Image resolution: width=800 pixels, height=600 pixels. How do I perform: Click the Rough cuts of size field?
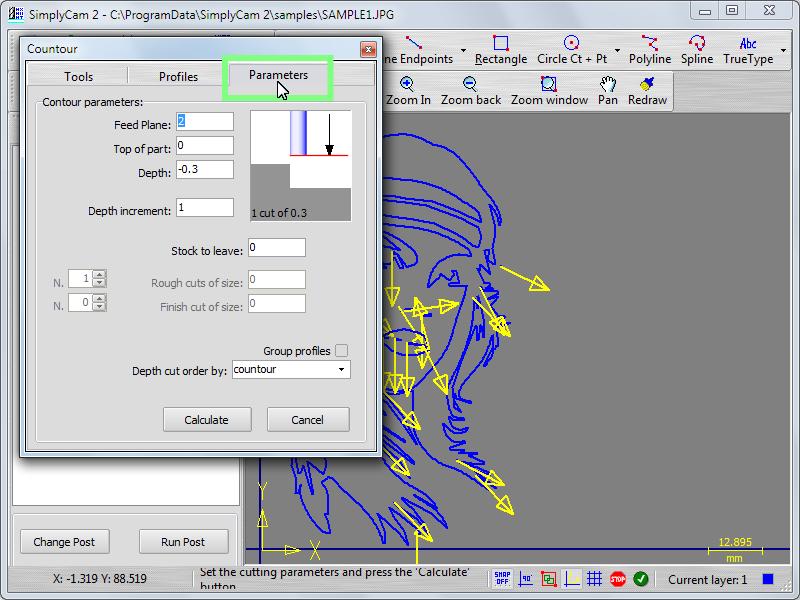coord(277,280)
